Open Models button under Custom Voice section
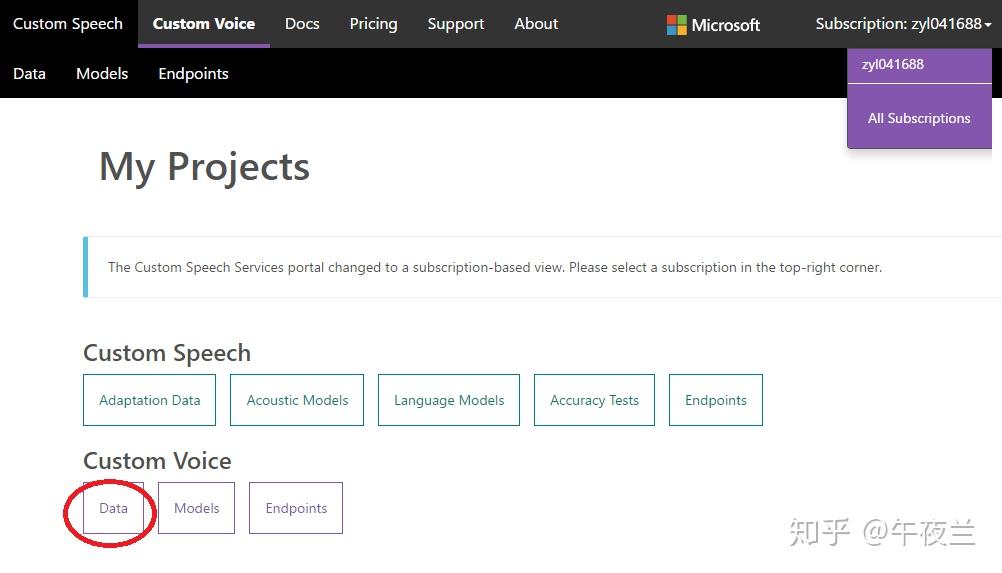Viewport: 1002px width, 573px height. [196, 508]
